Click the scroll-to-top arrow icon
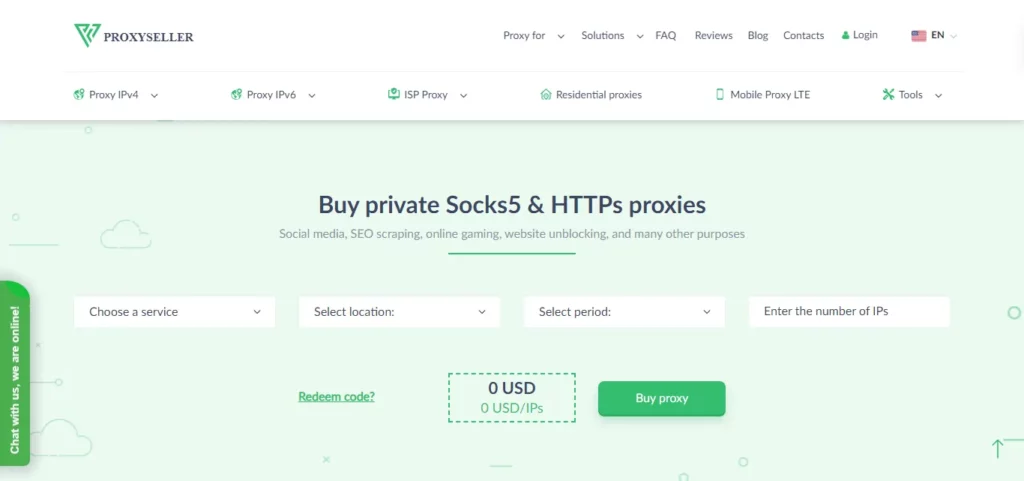The width and height of the screenshot is (1024, 481). click(997, 449)
